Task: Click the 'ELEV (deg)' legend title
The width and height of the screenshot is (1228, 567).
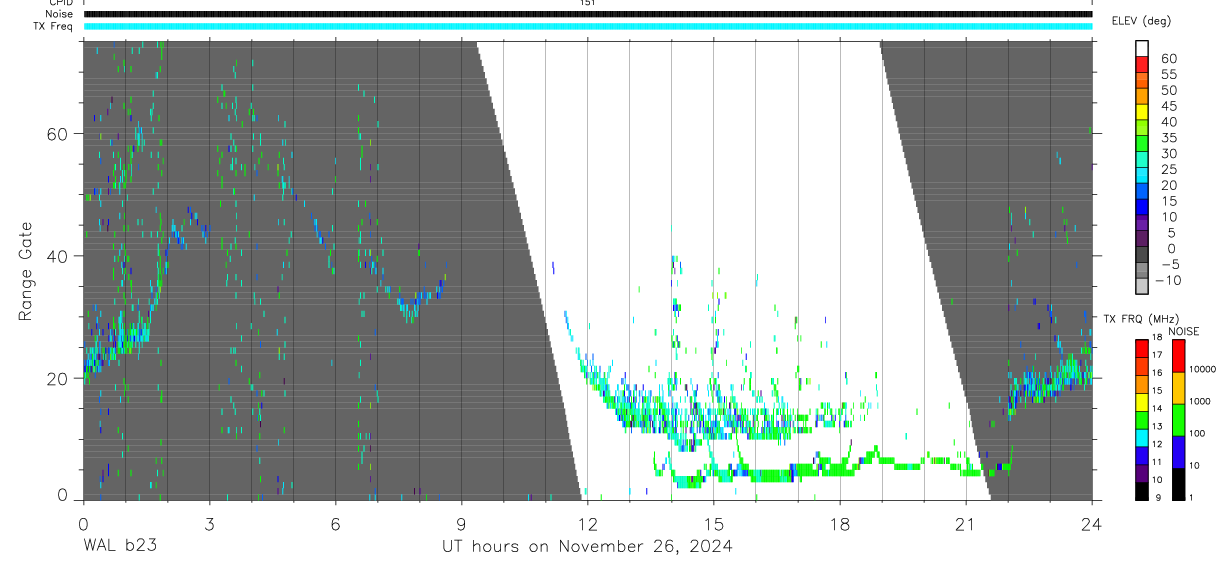Action: pos(1141,21)
